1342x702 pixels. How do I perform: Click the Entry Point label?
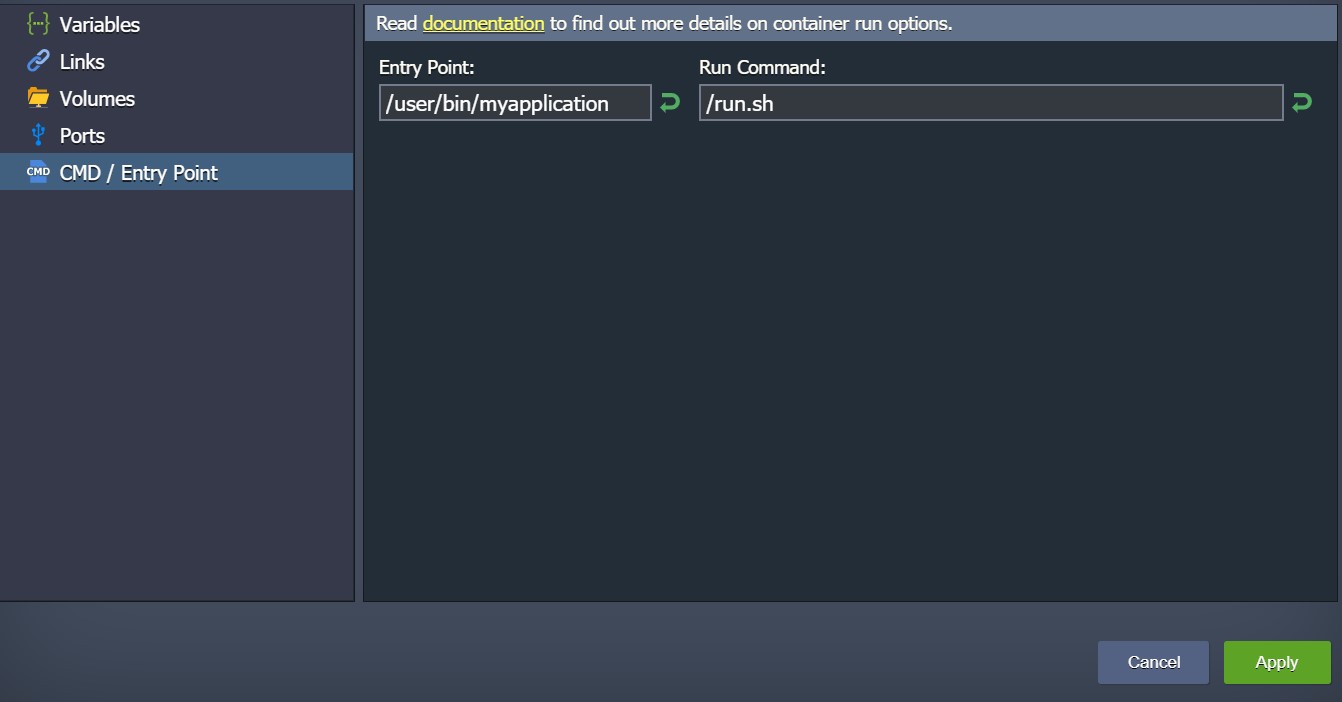click(426, 67)
